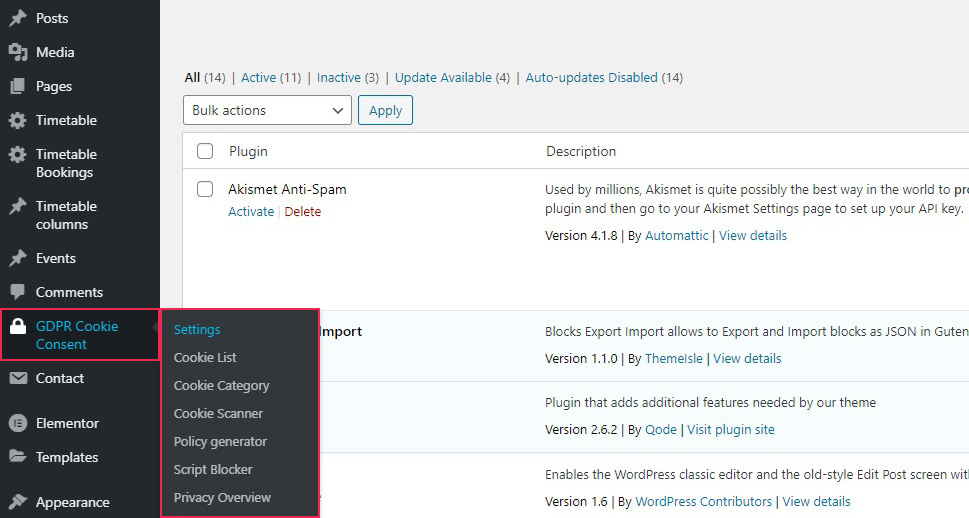Open Automattic author link
969x518 pixels.
tap(677, 236)
